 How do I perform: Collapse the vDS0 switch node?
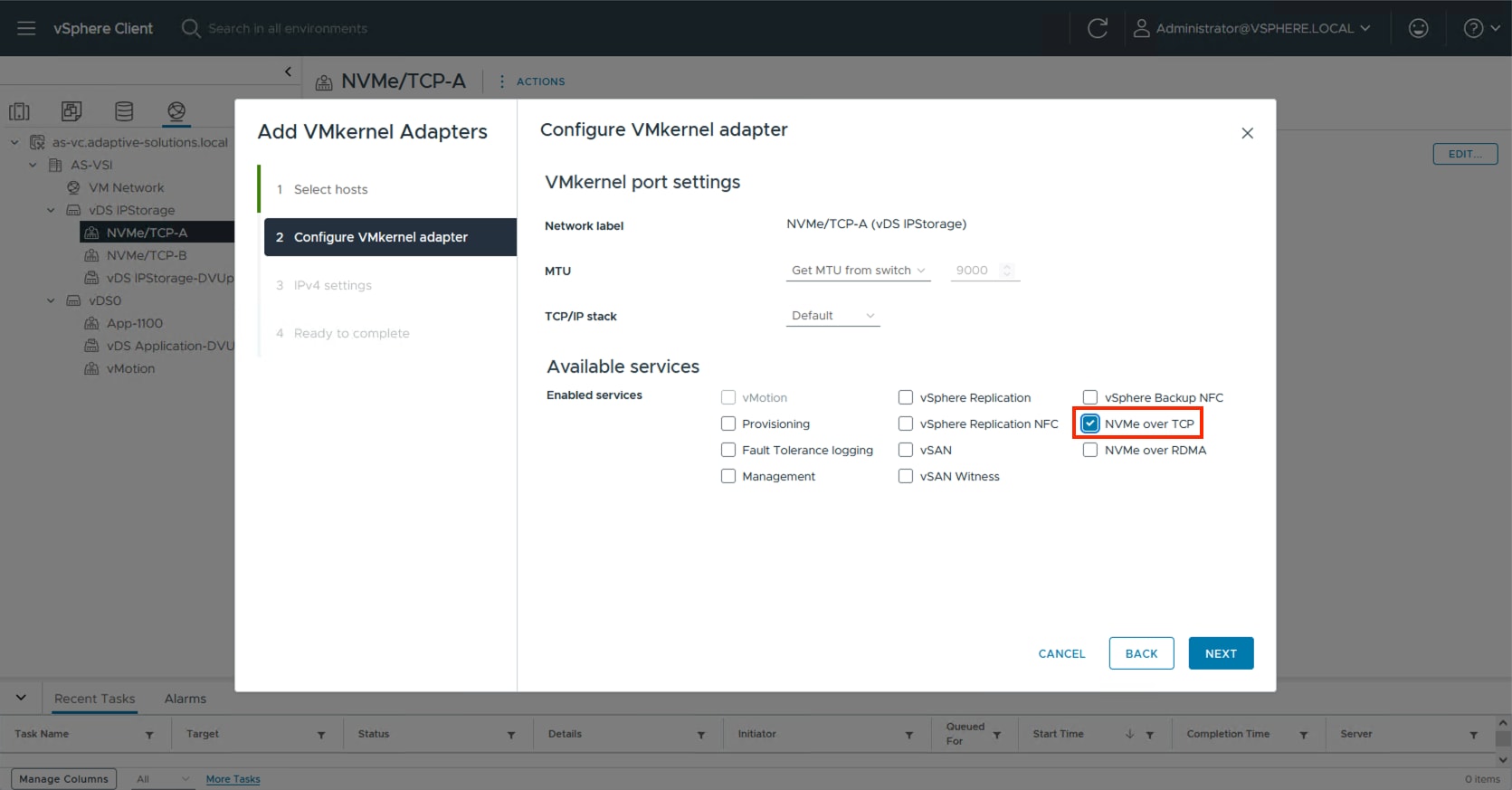coord(51,300)
